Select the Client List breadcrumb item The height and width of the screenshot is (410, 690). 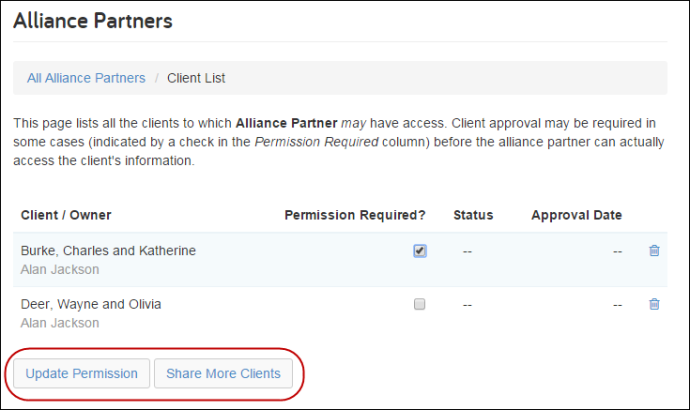196,78
